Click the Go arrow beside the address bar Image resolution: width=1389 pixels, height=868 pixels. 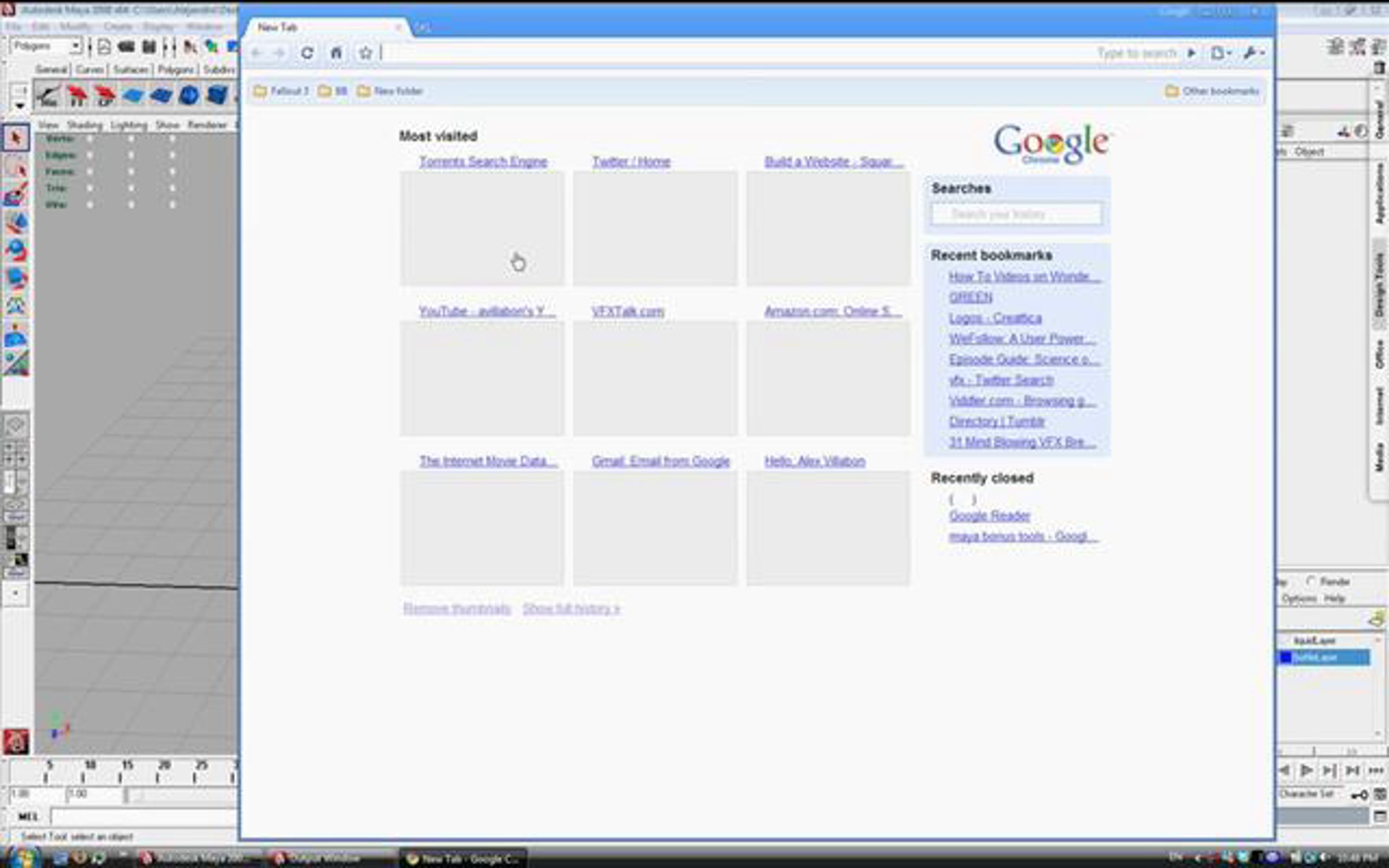pyautogui.click(x=1192, y=53)
